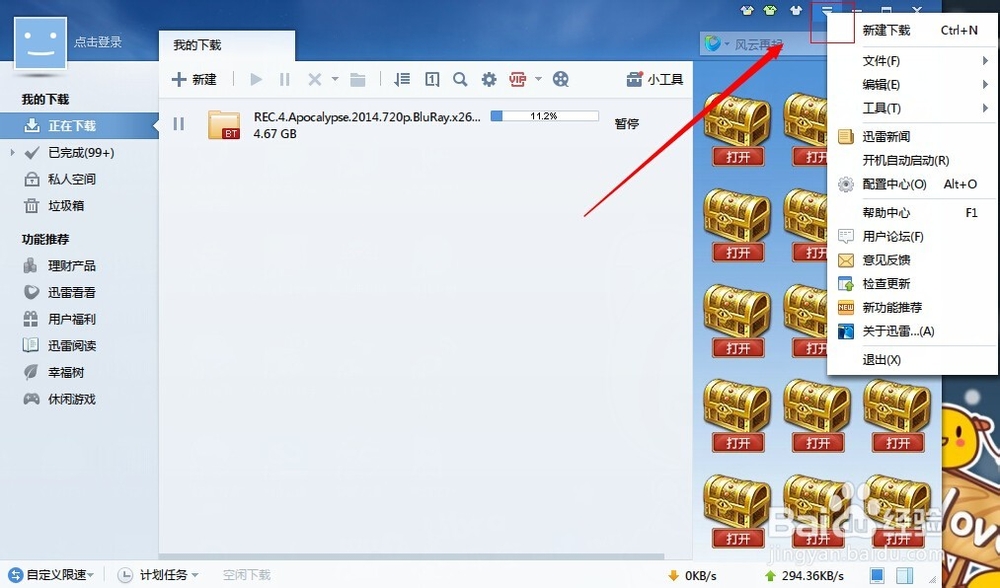
Task: Click the start download play icon
Action: (256, 79)
